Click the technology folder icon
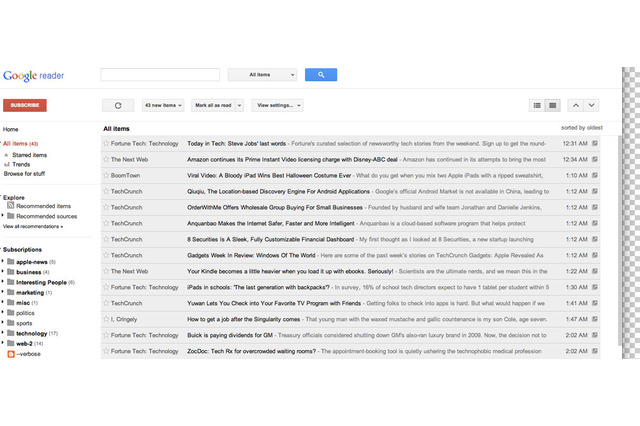Viewport: 640px width, 426px height. pyautogui.click(x=11, y=333)
